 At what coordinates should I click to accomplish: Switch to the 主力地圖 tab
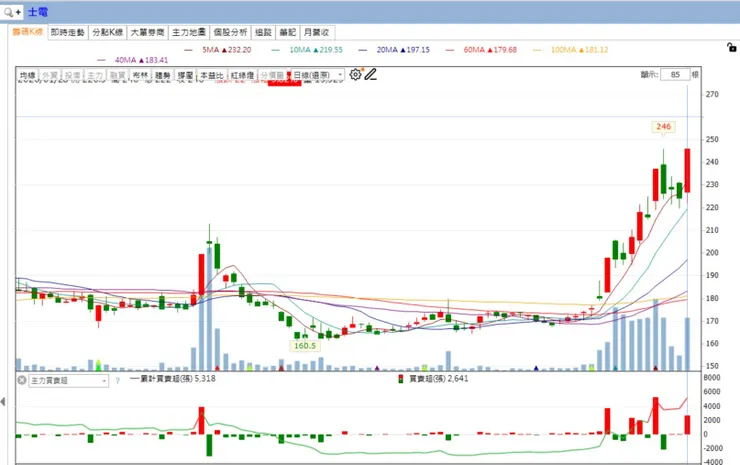pos(189,32)
